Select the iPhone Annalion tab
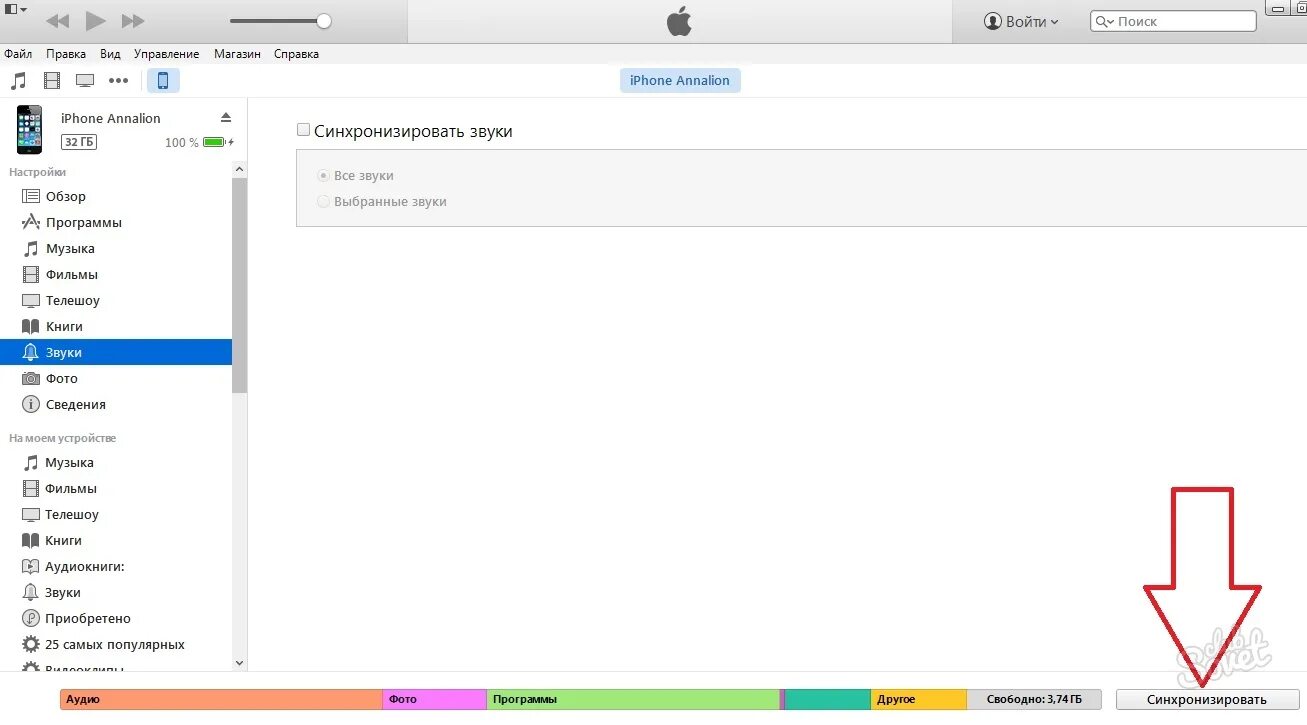Viewport: 1307px width, 725px height. click(680, 80)
